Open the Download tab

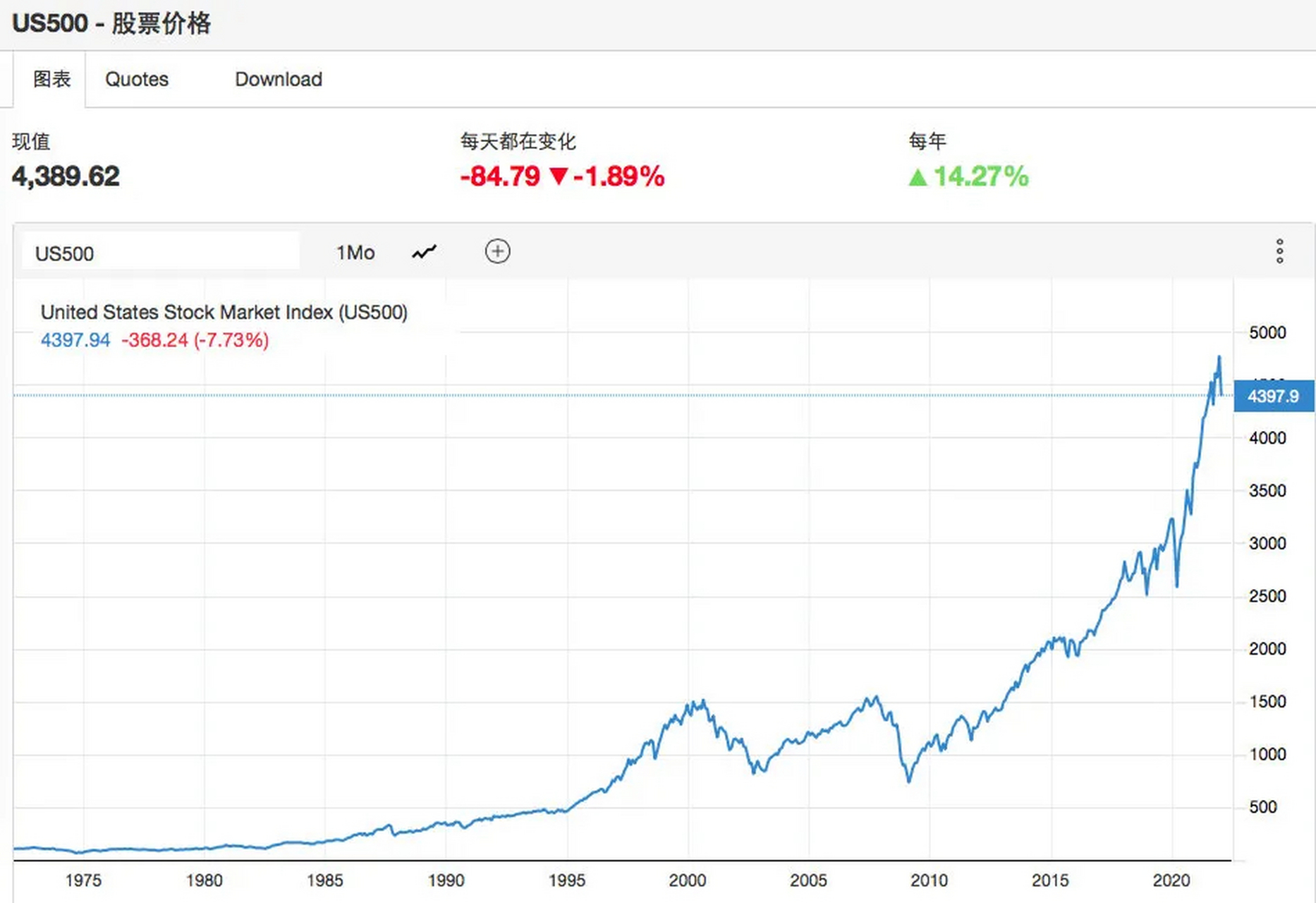(279, 79)
